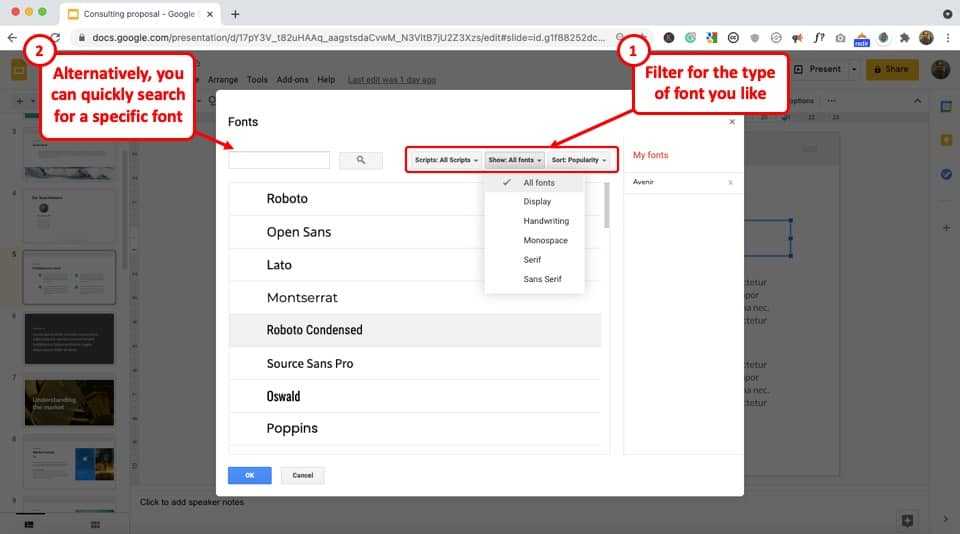Click the camera extension icon in toolbar

pos(840,38)
